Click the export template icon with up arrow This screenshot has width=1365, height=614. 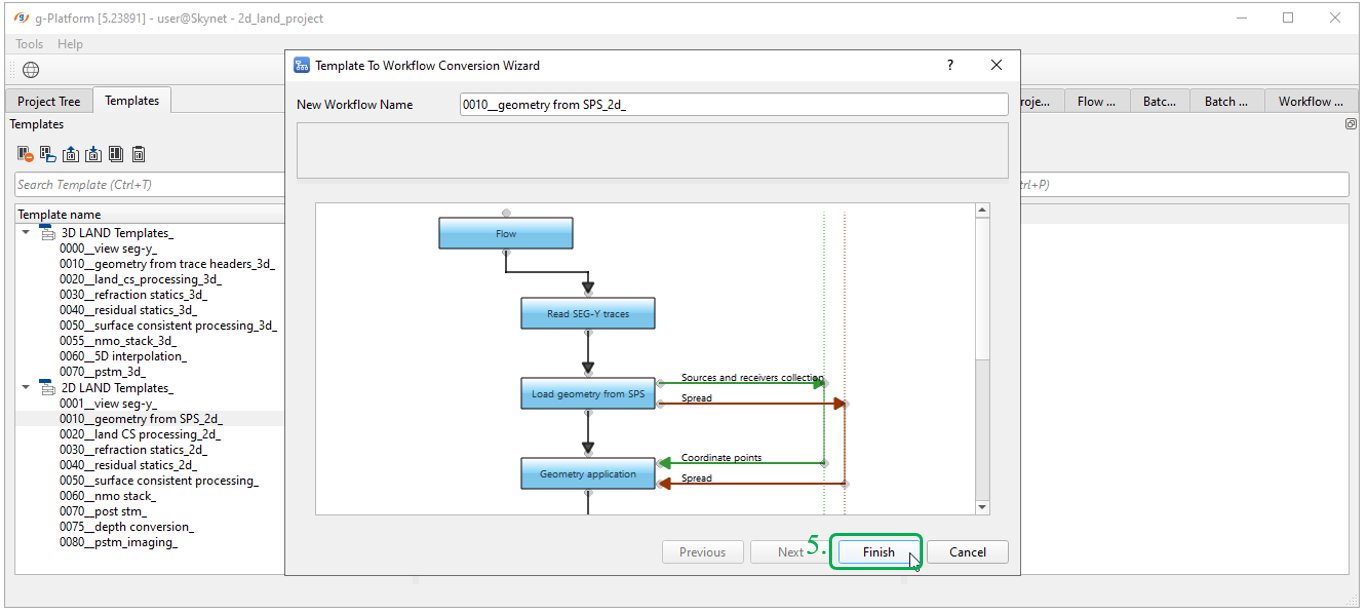tap(71, 154)
